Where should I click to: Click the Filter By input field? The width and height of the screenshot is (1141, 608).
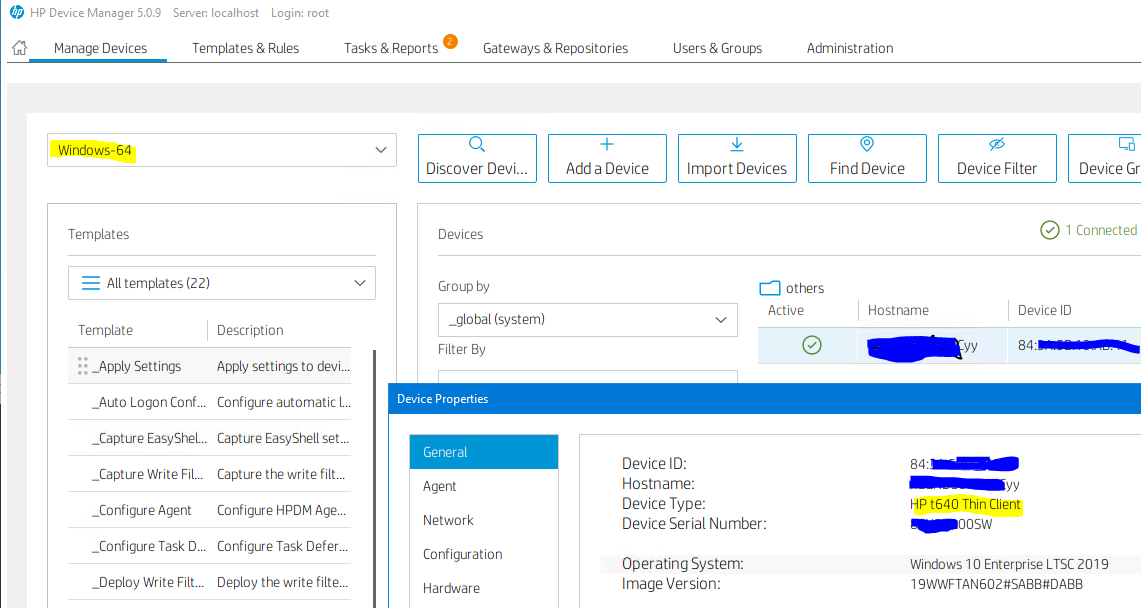click(587, 376)
